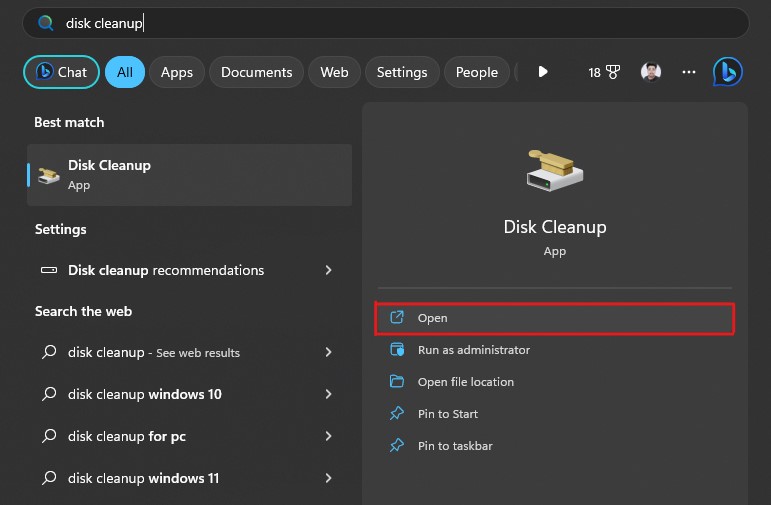
Task: Click Open for Disk Cleanup
Action: coord(555,319)
